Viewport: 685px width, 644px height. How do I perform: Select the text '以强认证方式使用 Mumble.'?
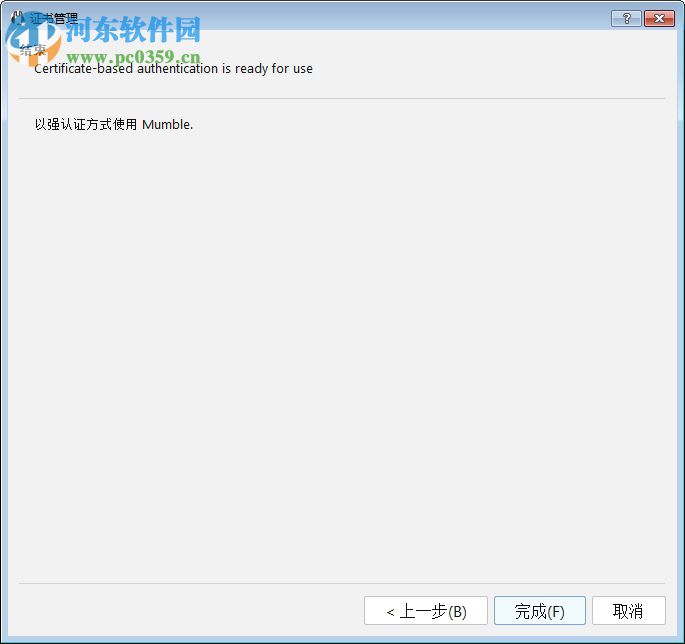[114, 125]
